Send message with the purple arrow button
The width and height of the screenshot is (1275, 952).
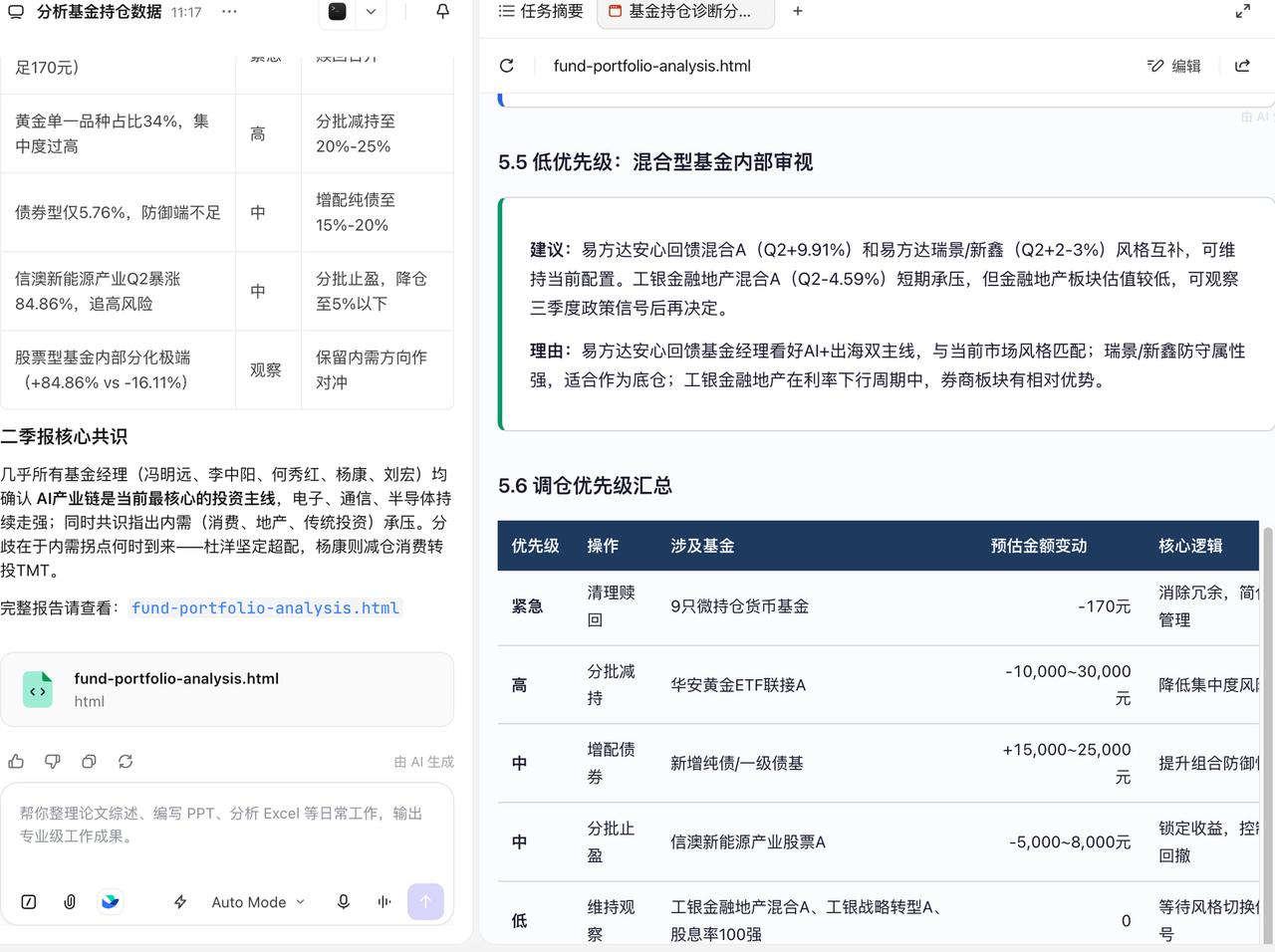tap(425, 902)
